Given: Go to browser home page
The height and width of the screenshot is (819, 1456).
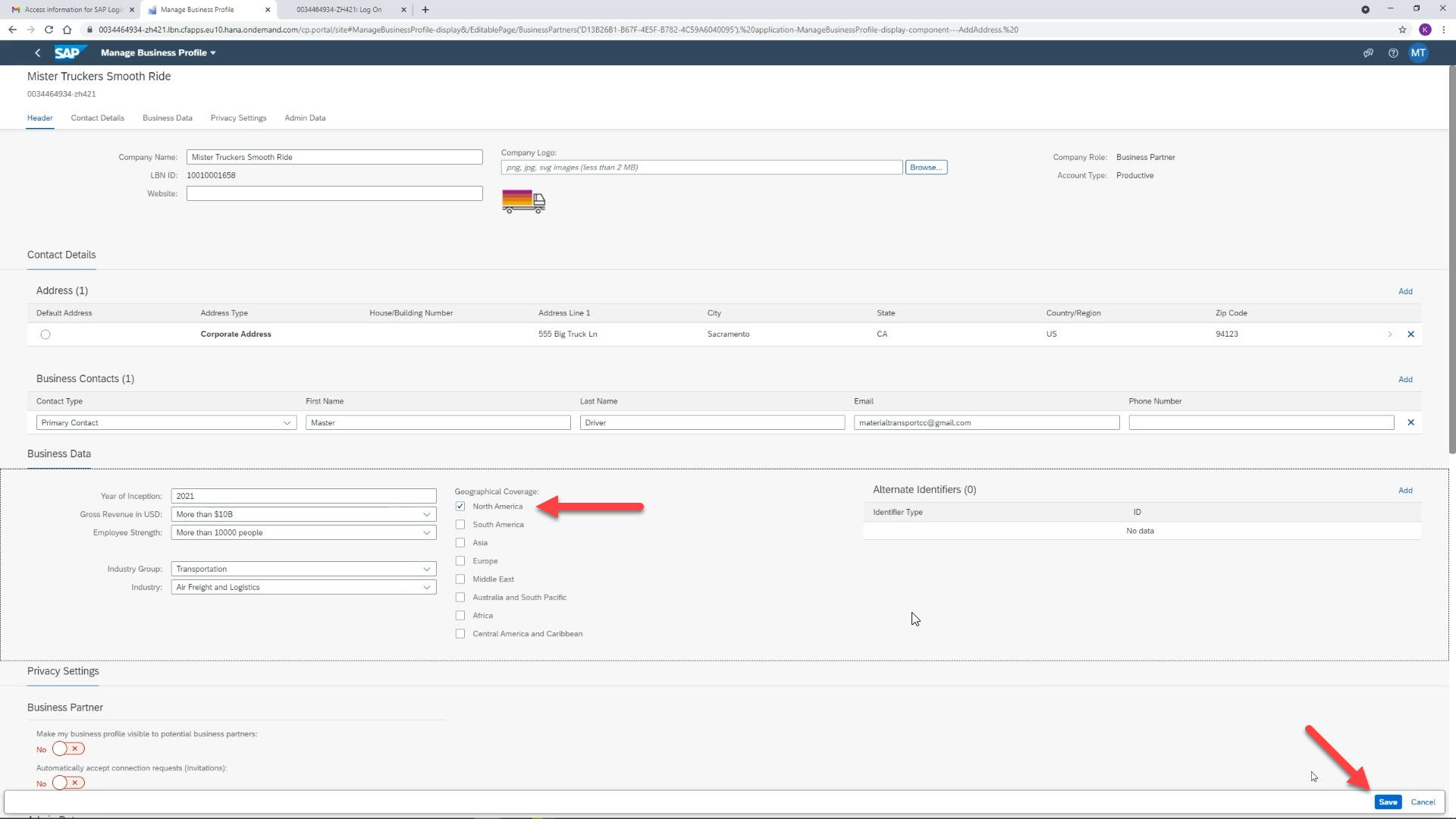Looking at the screenshot, I should (x=67, y=30).
